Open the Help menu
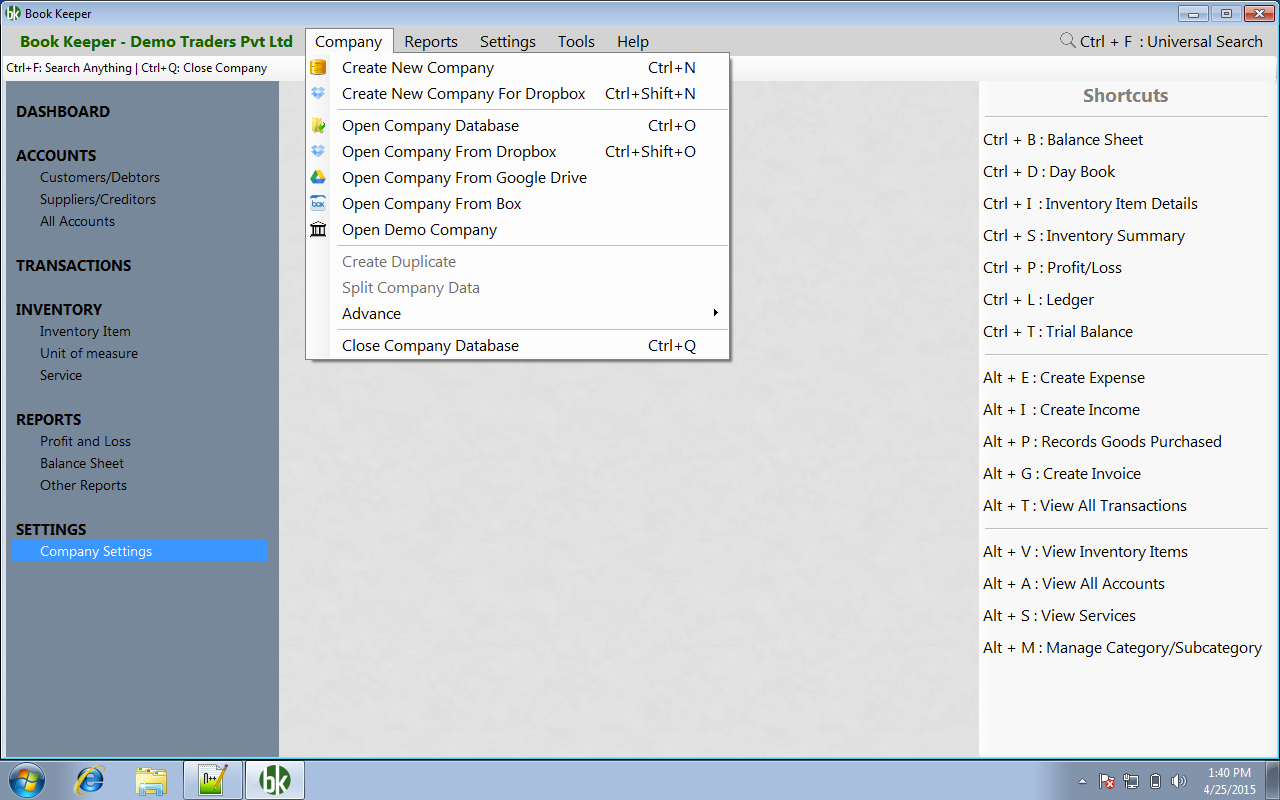The width and height of the screenshot is (1280, 800). [633, 41]
